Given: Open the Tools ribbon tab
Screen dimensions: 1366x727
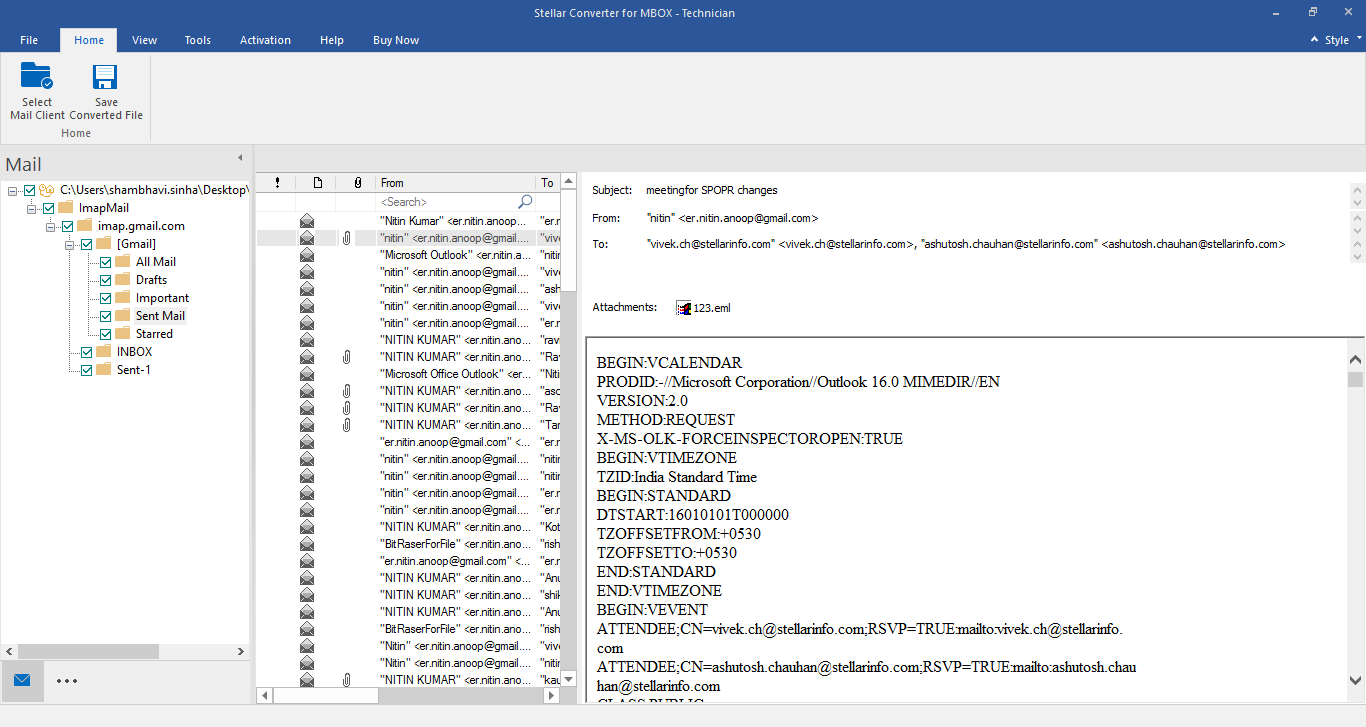Looking at the screenshot, I should tap(198, 40).
